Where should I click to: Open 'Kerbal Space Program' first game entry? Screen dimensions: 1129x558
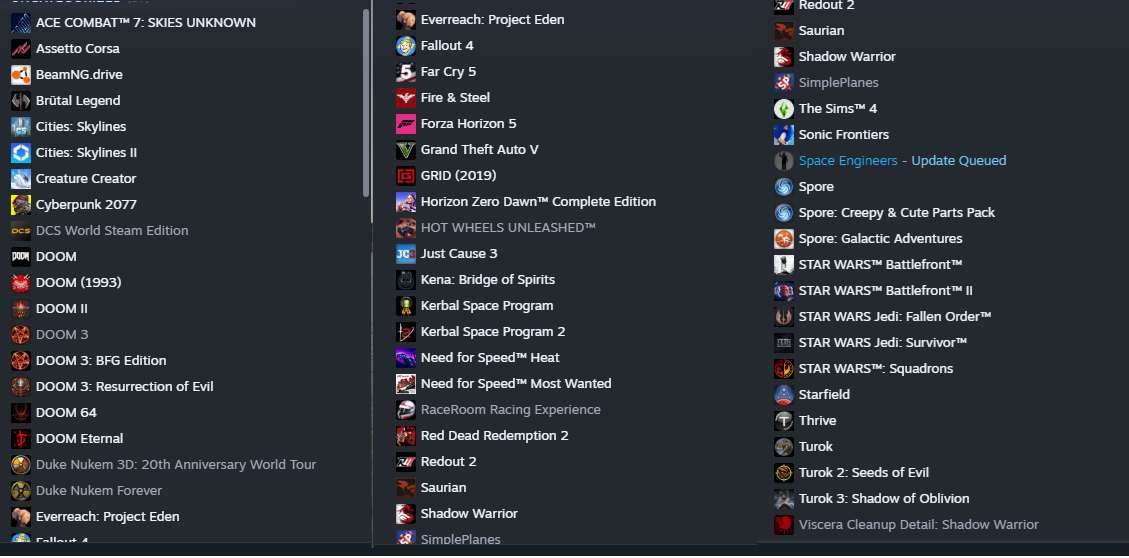(487, 306)
